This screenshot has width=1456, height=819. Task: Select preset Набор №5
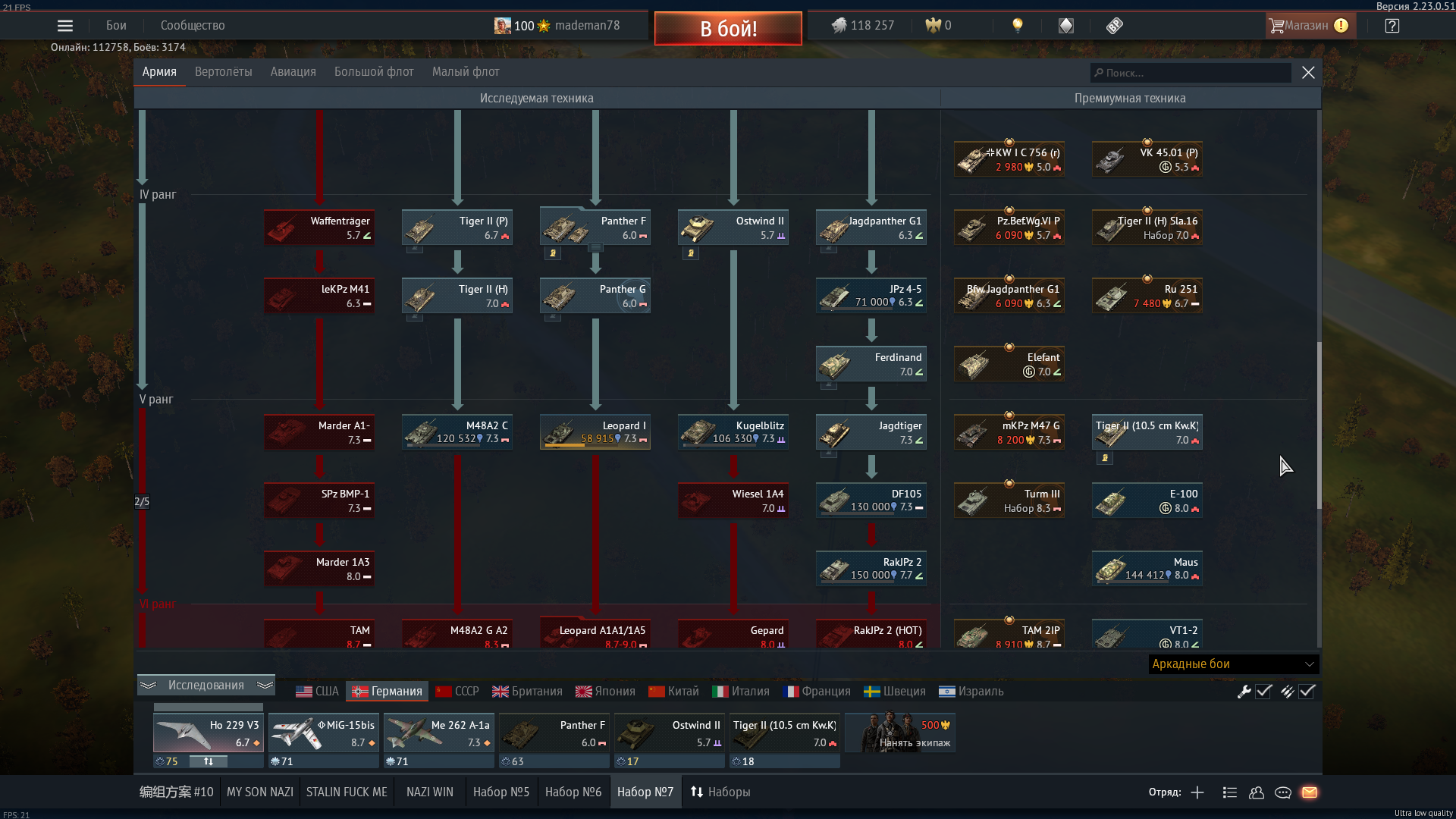[x=501, y=792]
